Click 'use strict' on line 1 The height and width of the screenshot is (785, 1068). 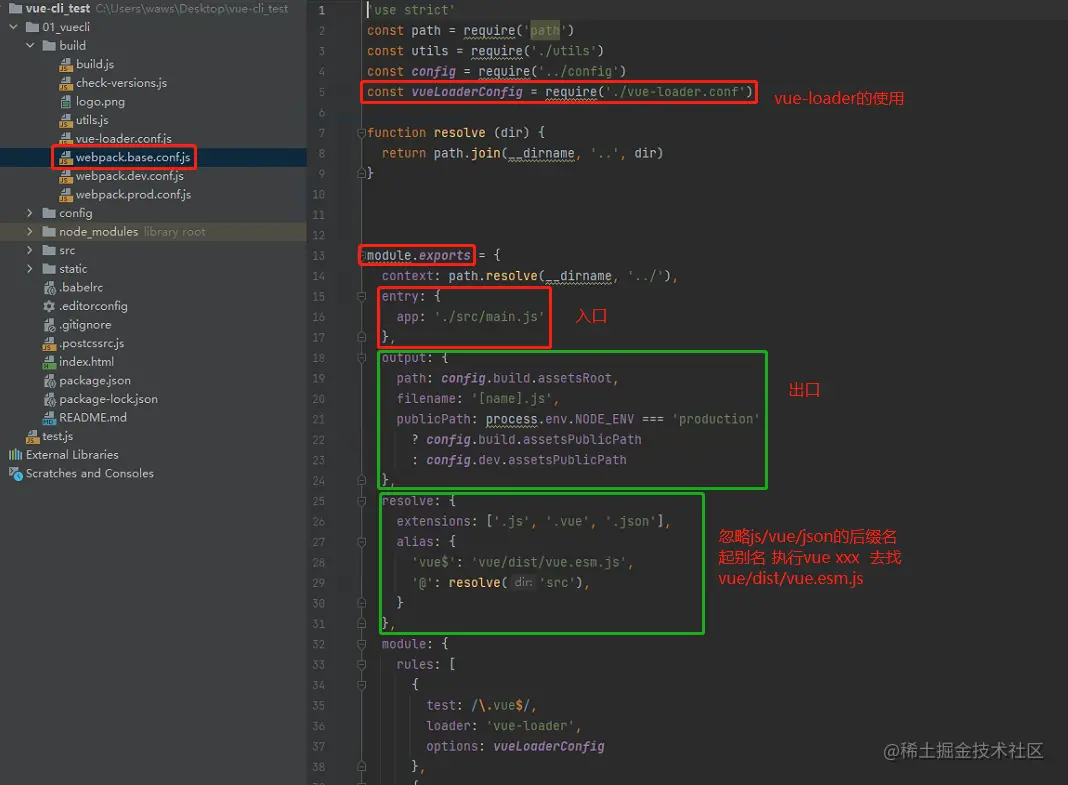point(411,10)
